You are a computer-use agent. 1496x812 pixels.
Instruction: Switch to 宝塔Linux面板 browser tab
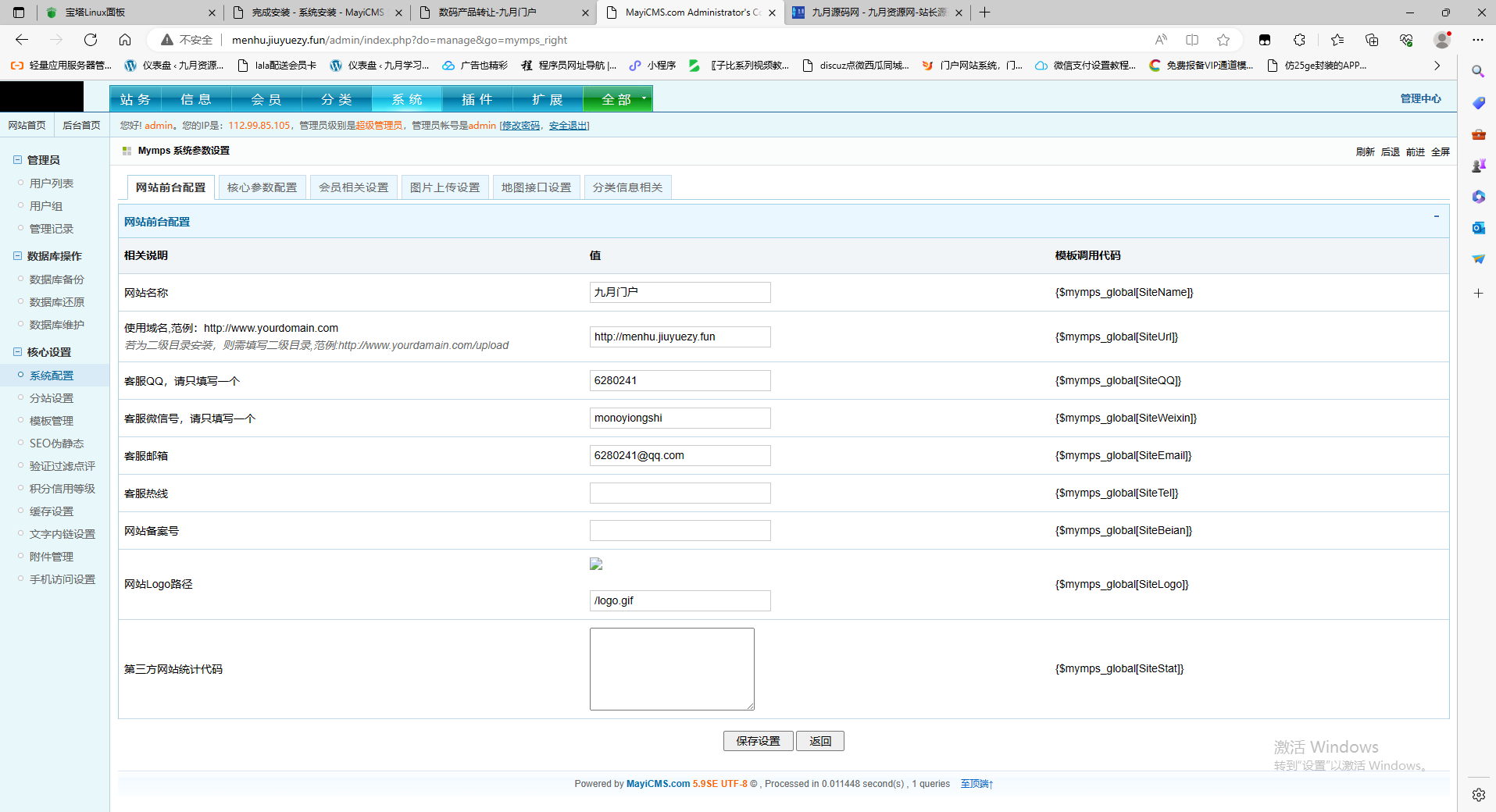click(x=130, y=12)
